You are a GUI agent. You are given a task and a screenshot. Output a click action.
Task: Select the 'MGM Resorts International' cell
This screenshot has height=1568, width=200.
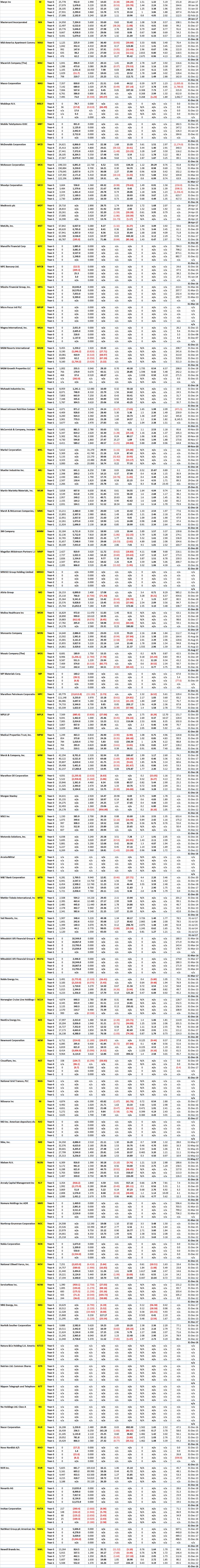click(18, 348)
